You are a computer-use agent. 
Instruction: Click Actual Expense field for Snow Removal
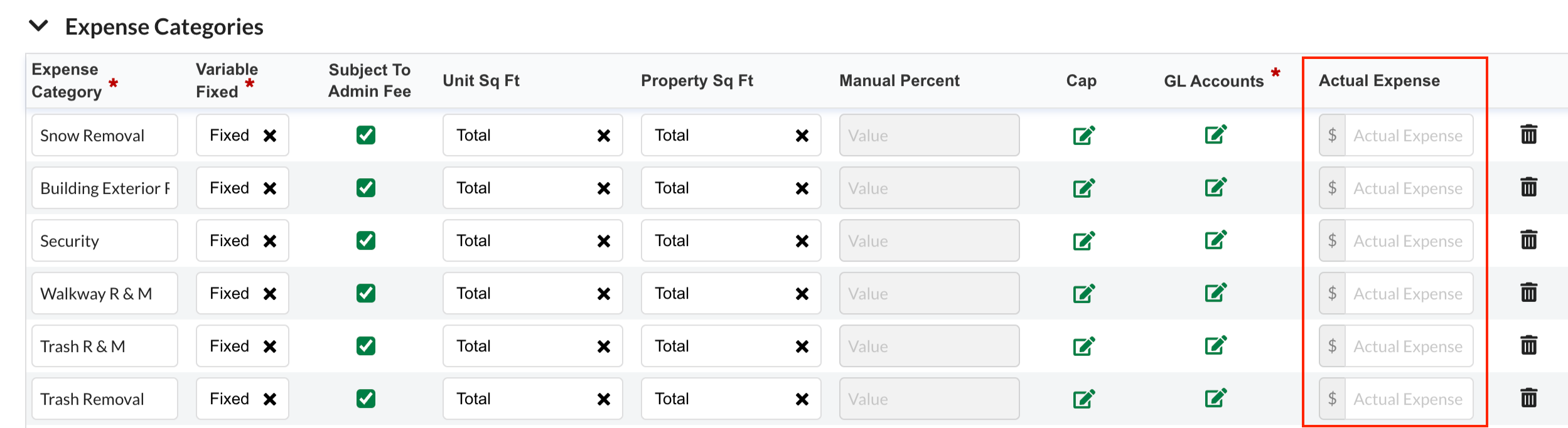coord(1409,135)
